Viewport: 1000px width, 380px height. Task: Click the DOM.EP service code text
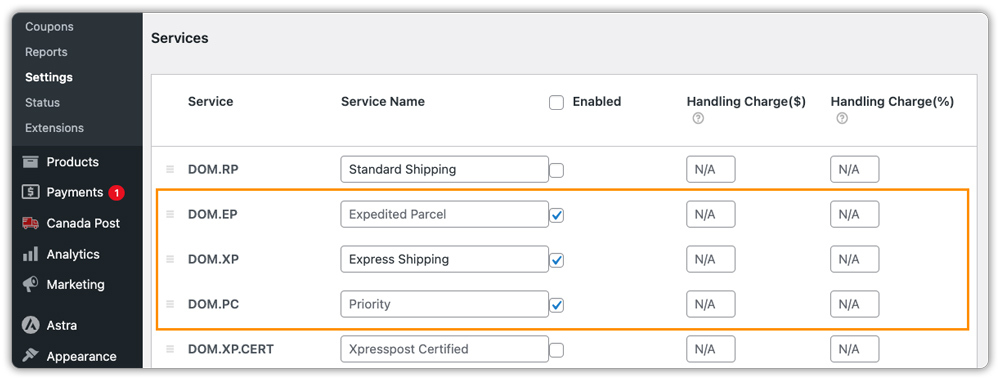tap(212, 214)
